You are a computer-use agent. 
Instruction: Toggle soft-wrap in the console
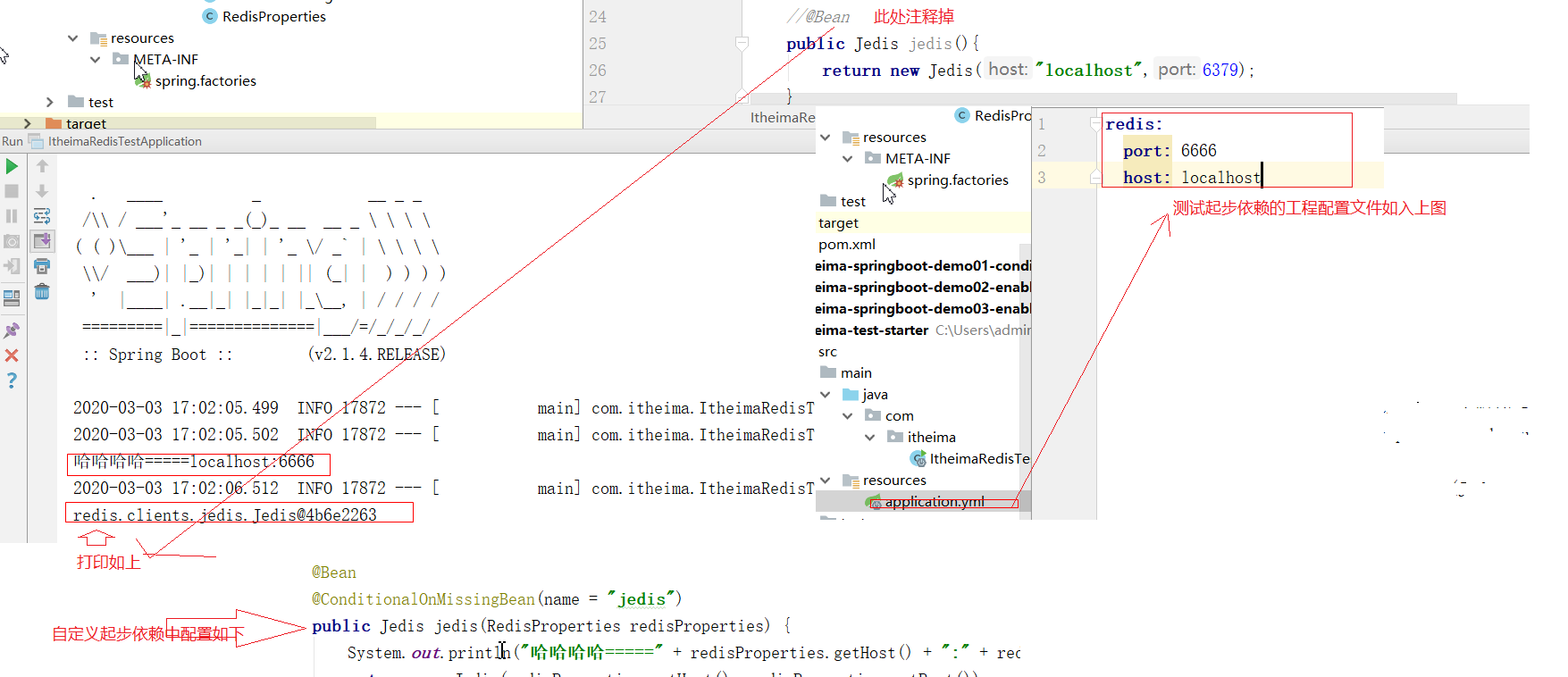[x=42, y=216]
